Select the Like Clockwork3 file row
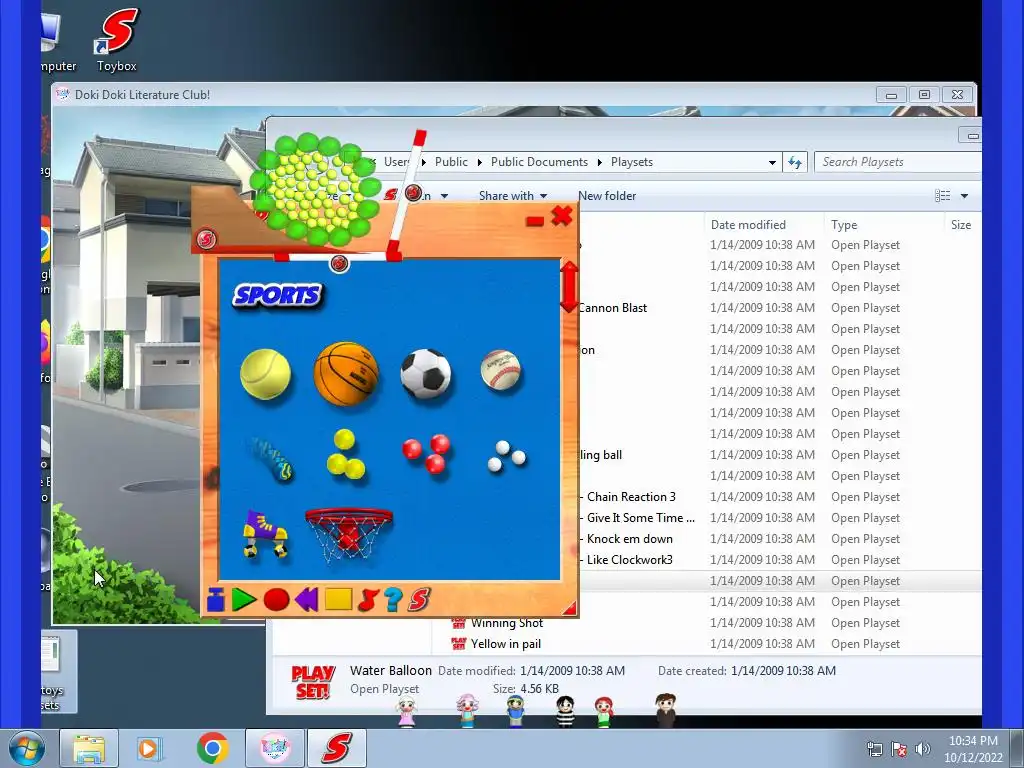The width and height of the screenshot is (1024, 768). pyautogui.click(x=630, y=560)
